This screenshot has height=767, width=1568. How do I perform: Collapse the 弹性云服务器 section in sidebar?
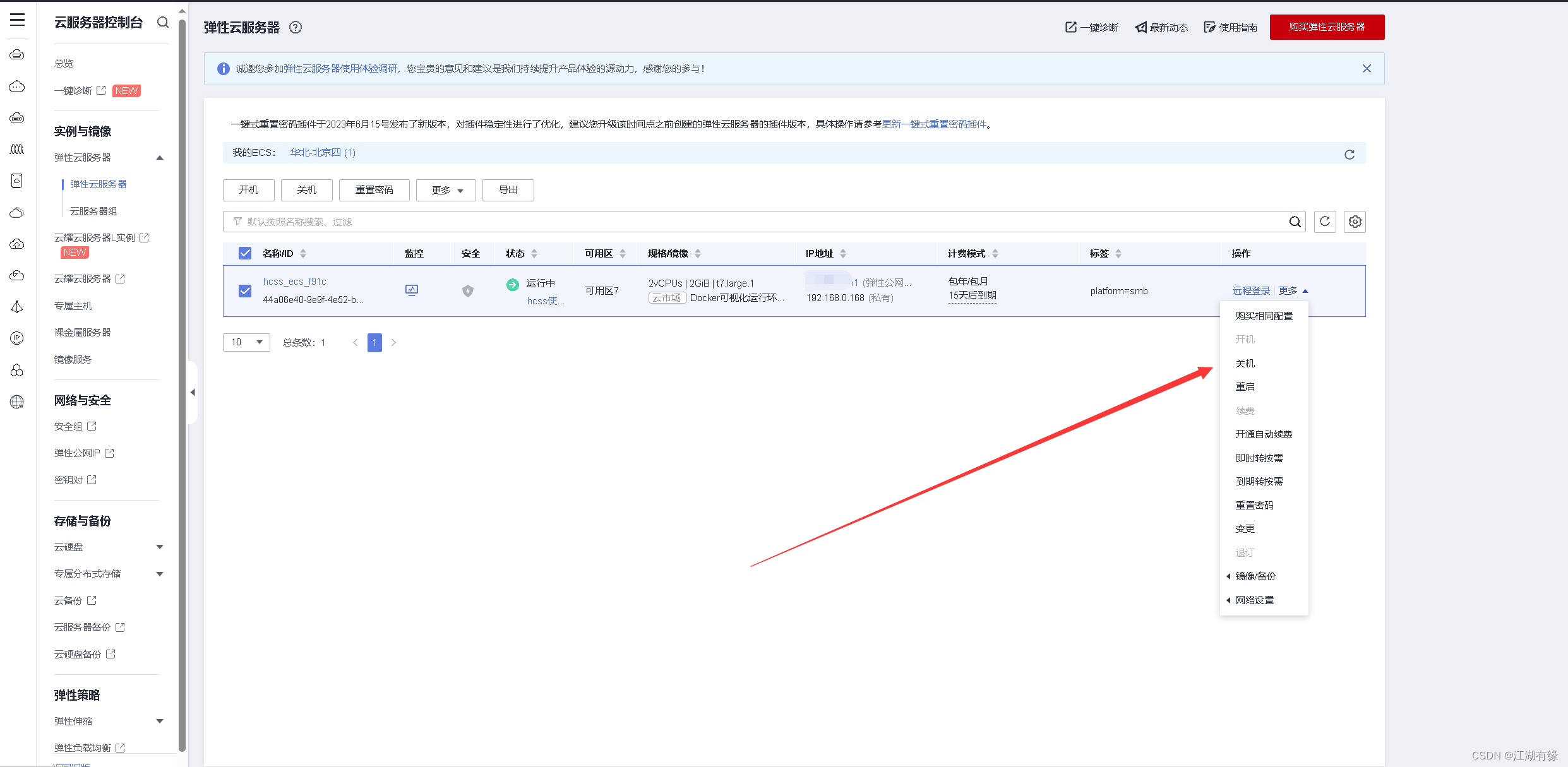tap(160, 157)
